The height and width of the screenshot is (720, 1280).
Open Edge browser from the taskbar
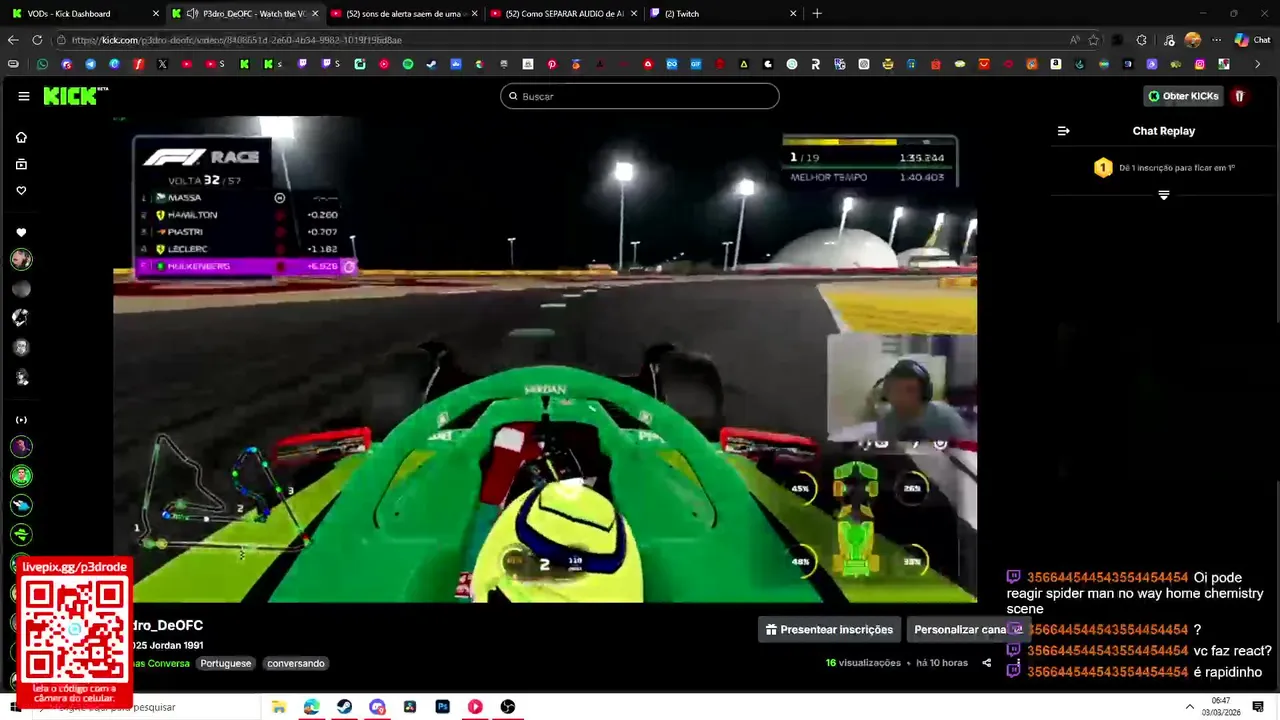coord(312,707)
